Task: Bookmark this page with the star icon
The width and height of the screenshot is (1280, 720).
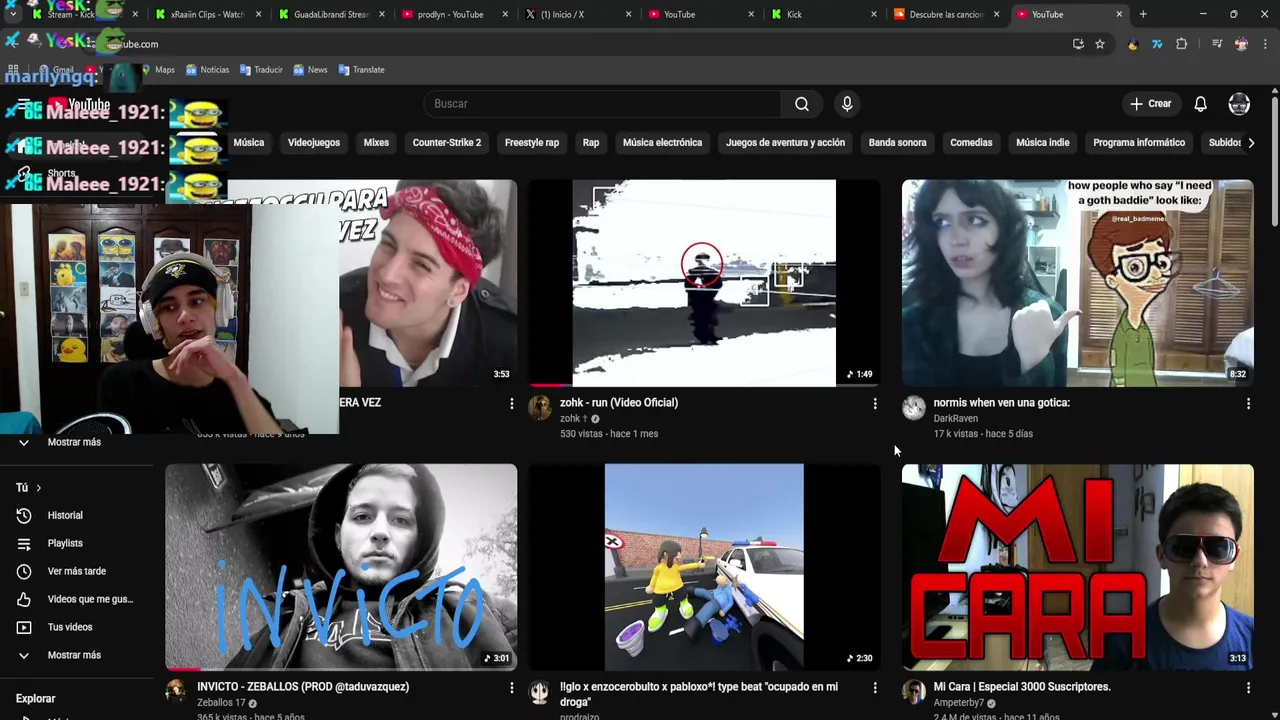Action: pyautogui.click(x=1100, y=44)
